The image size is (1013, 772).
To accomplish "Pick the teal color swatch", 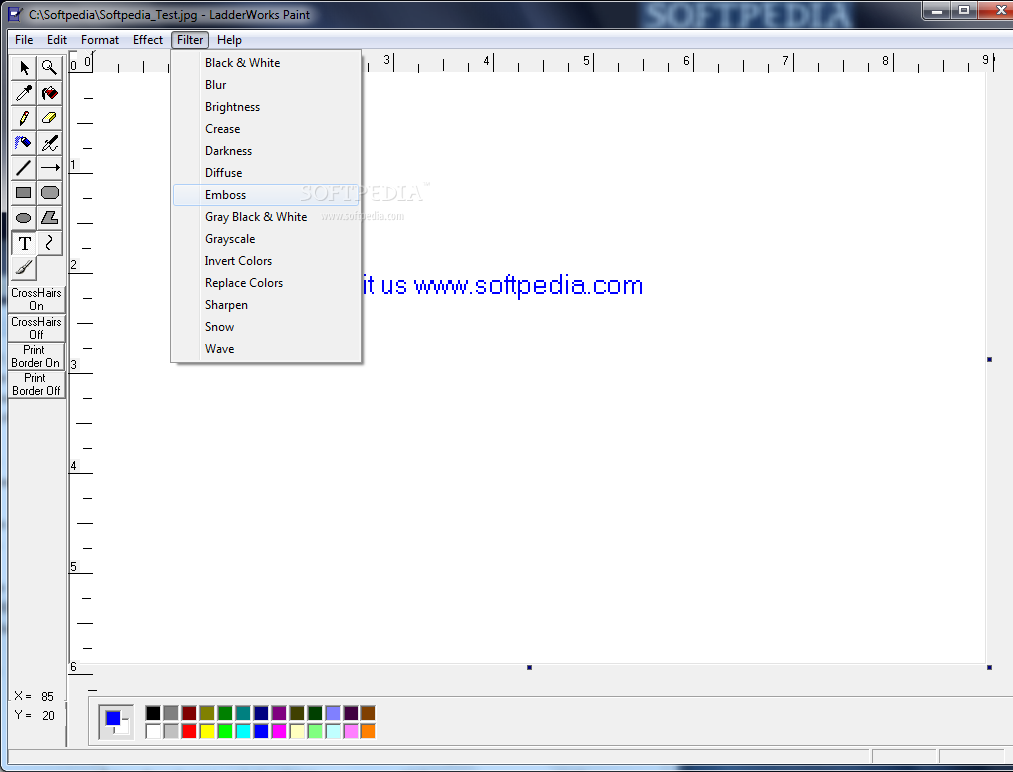I will pos(243,713).
